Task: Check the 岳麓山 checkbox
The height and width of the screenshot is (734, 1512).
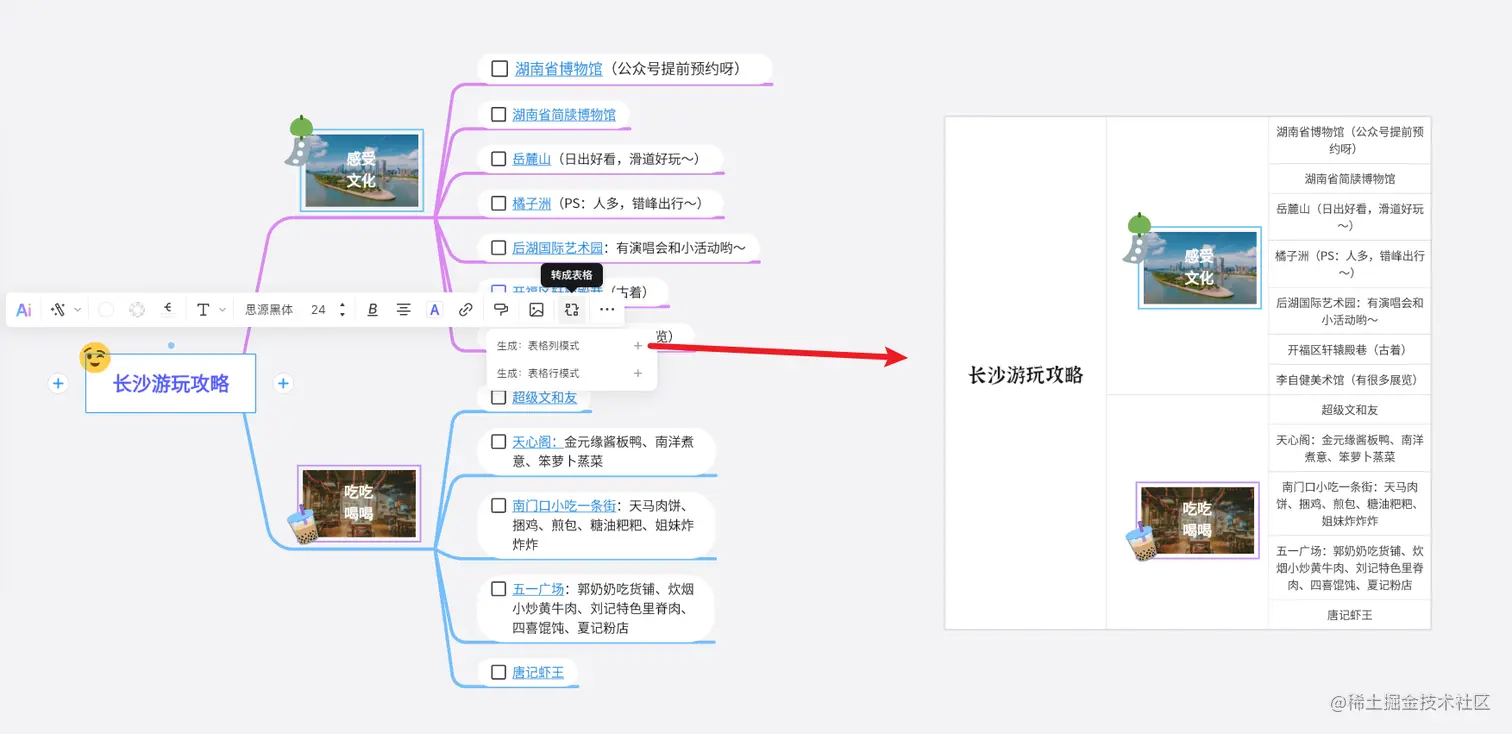Action: [498, 158]
